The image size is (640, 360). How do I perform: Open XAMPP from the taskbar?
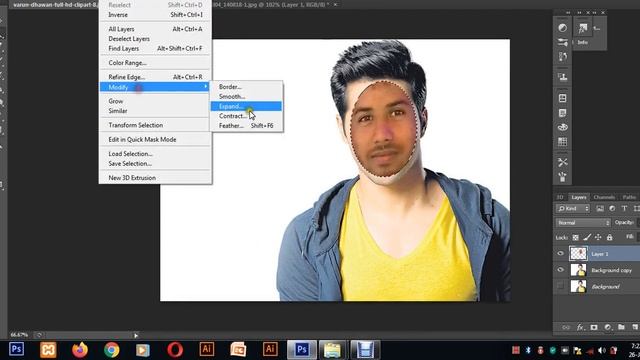[48, 350]
